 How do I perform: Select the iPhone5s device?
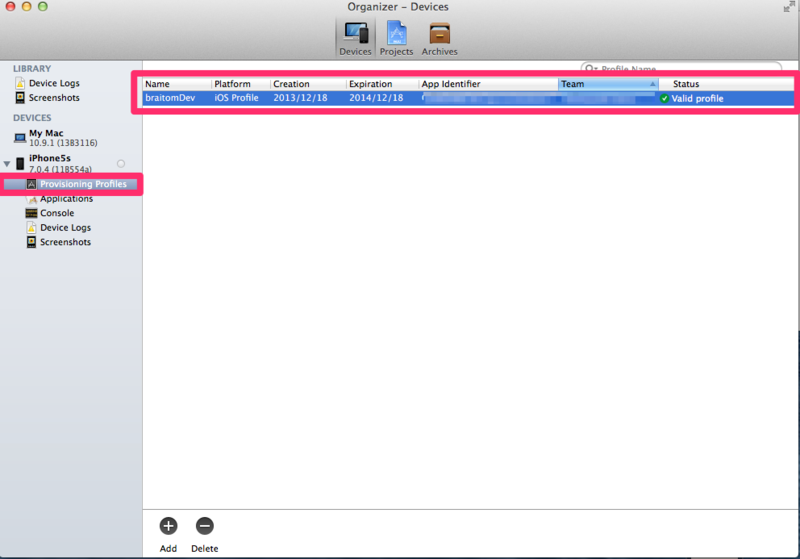60,163
